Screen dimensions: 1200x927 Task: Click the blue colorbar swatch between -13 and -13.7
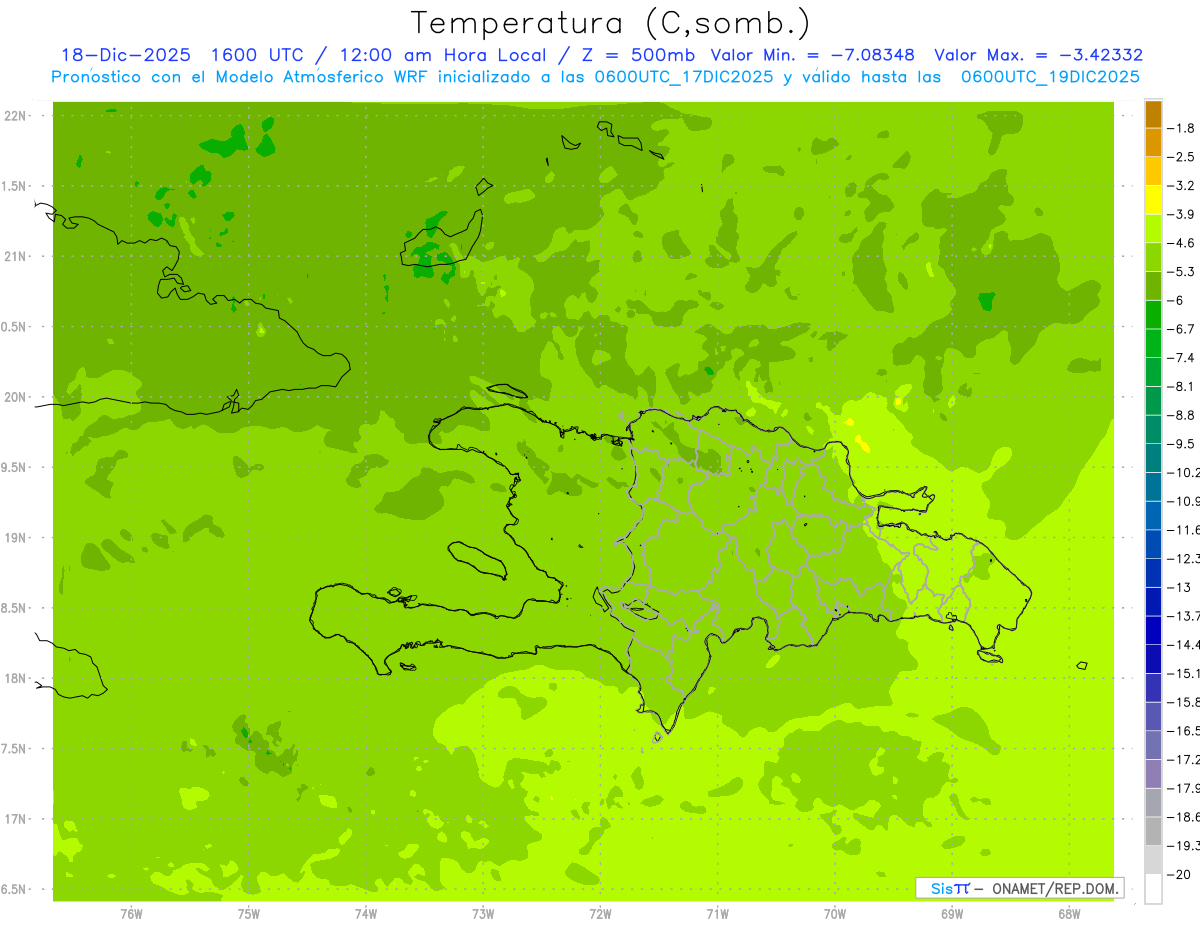coord(1153,601)
